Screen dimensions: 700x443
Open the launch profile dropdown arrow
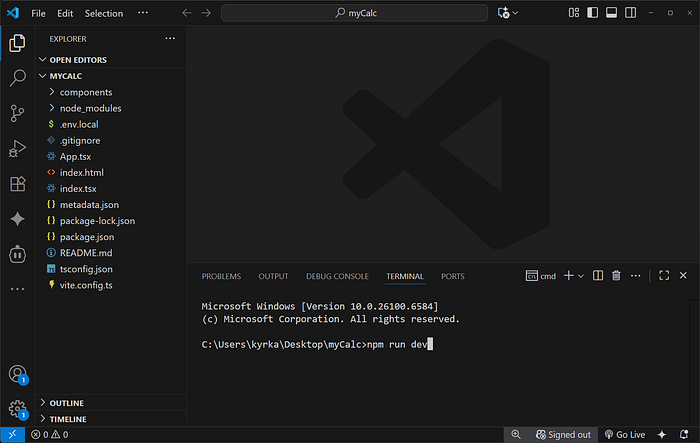pyautogui.click(x=581, y=276)
